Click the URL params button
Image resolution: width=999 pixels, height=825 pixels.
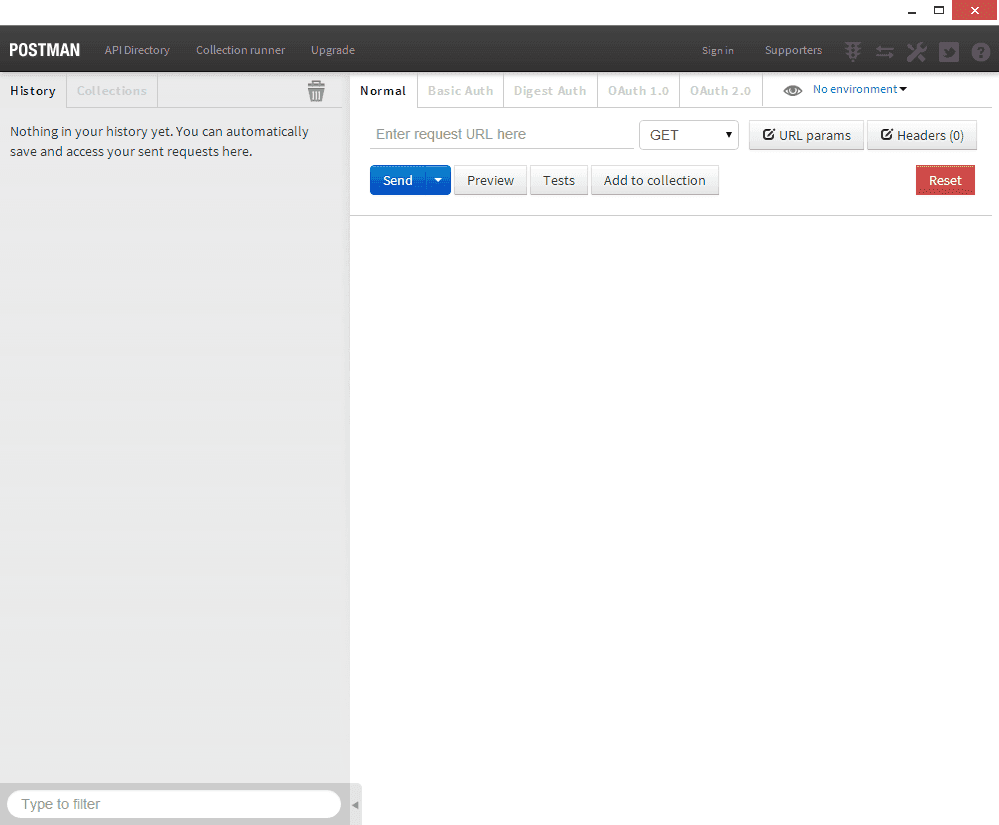click(806, 135)
